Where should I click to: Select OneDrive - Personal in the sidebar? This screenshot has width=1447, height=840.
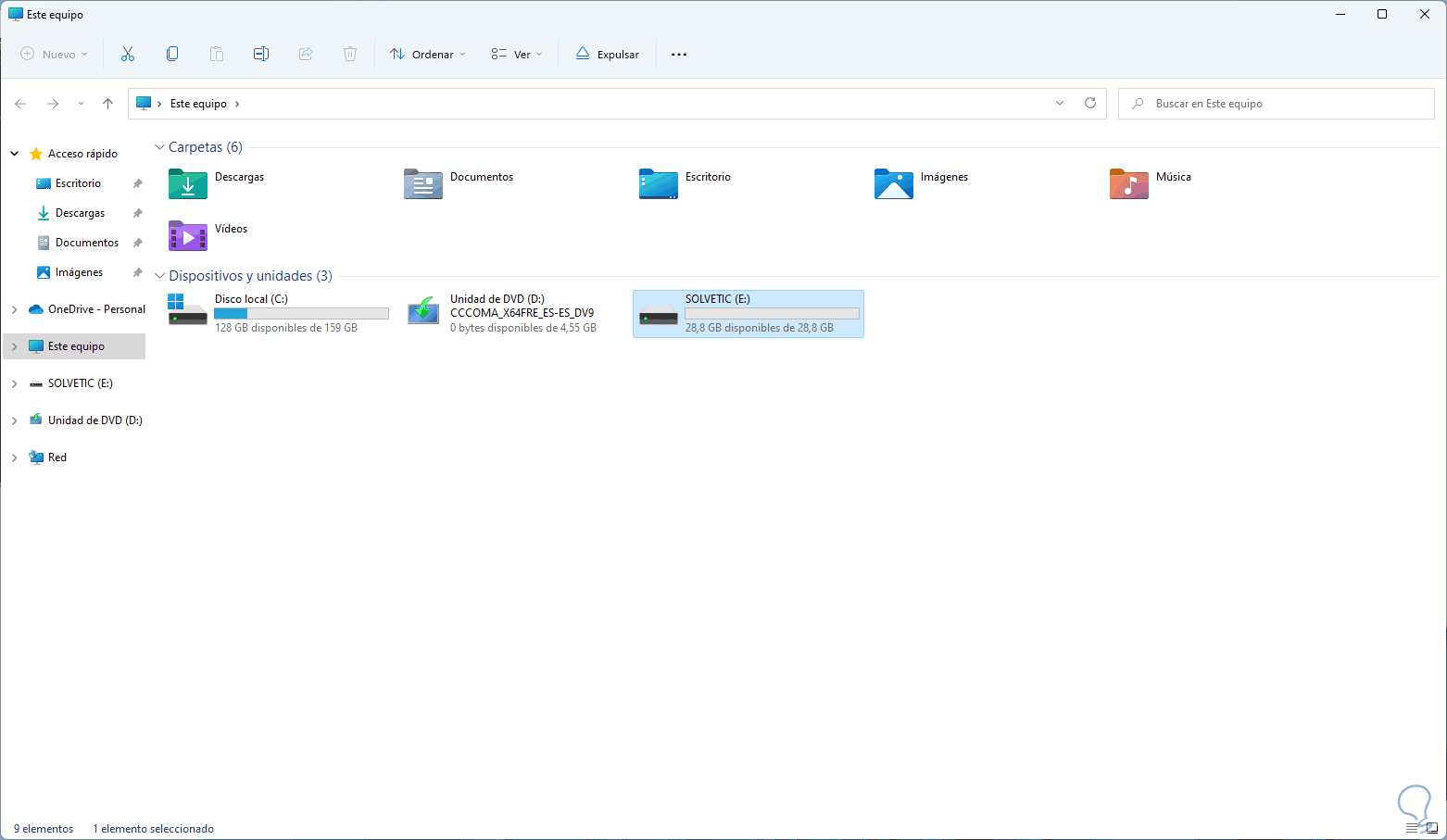point(96,309)
